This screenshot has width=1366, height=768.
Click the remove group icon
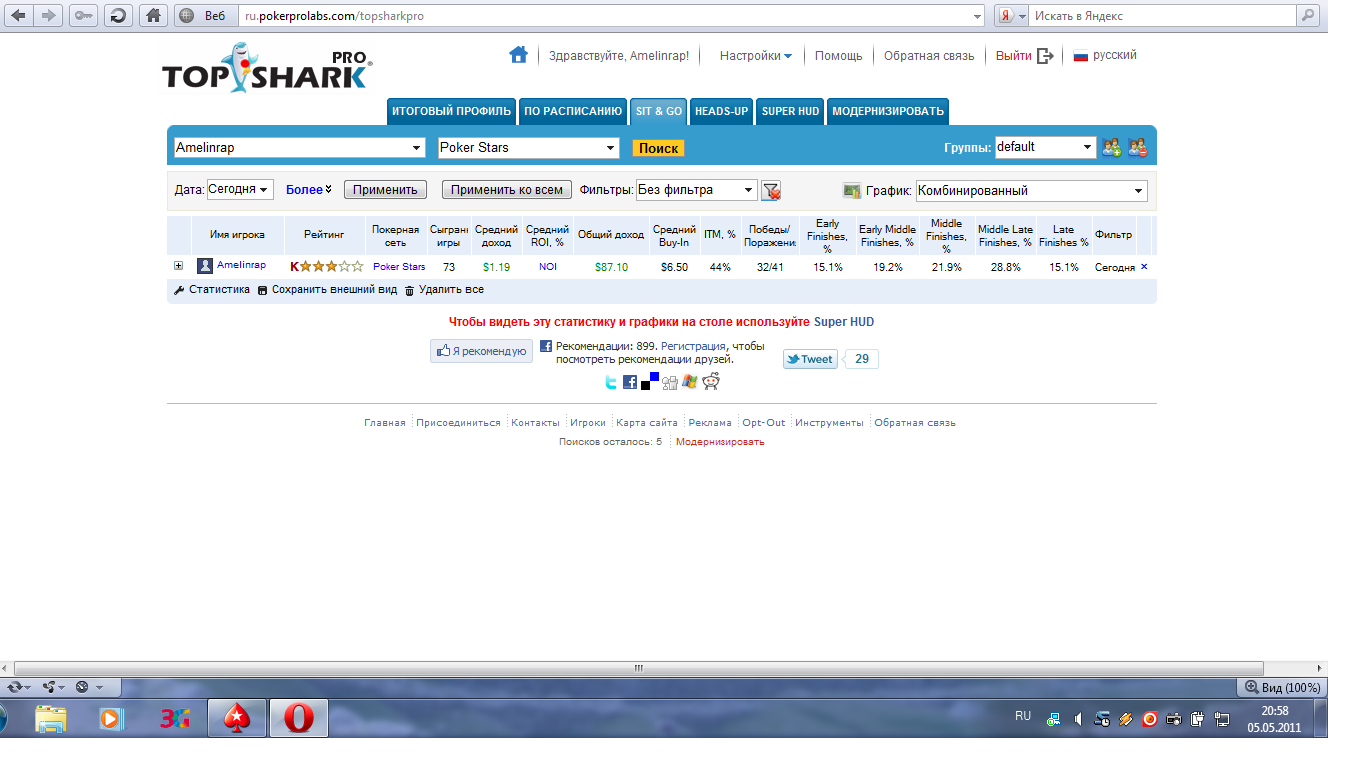(x=1137, y=148)
